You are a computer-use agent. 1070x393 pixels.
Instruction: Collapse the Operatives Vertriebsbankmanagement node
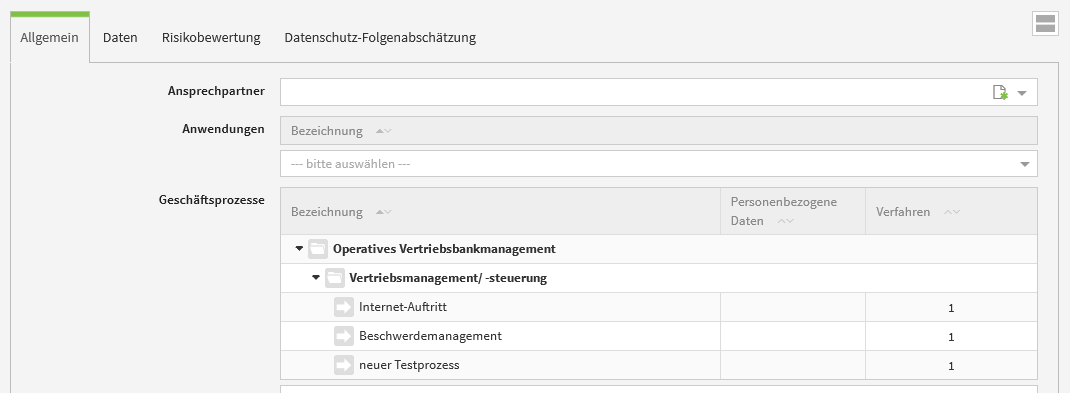[x=299, y=249]
